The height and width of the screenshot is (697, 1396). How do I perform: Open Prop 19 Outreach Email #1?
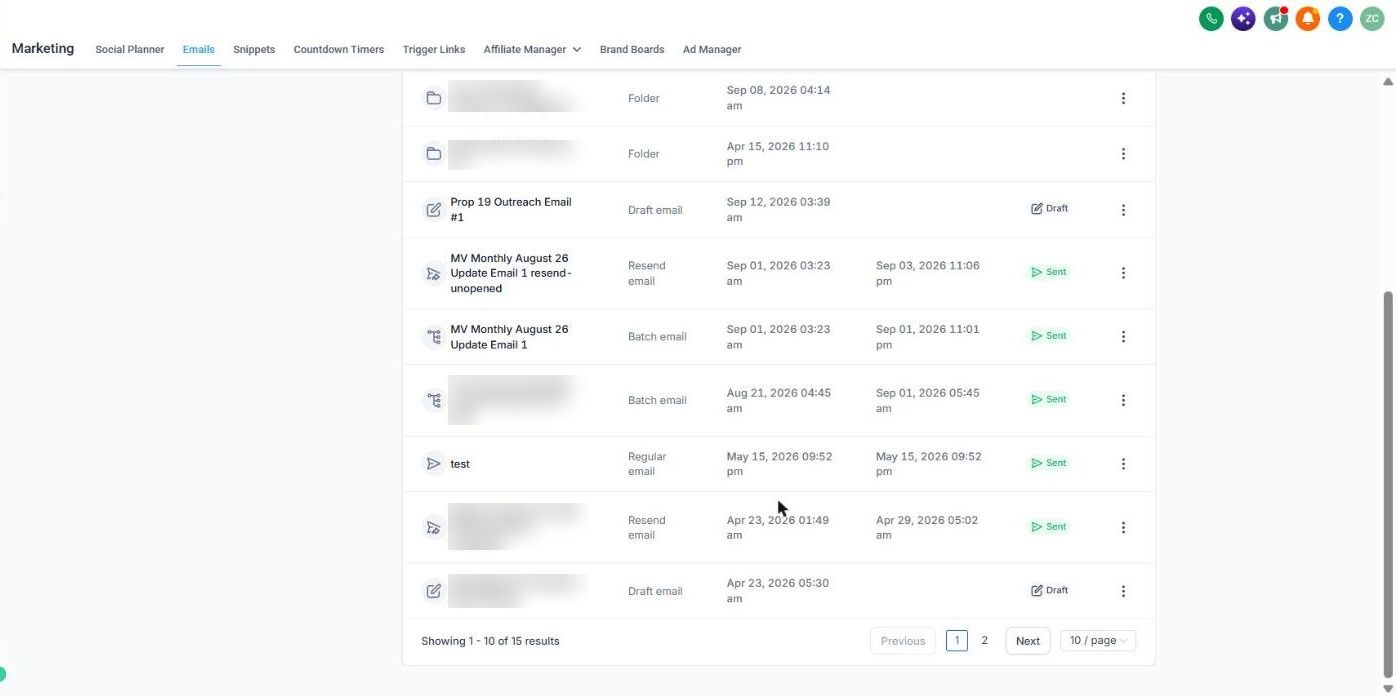(510, 210)
